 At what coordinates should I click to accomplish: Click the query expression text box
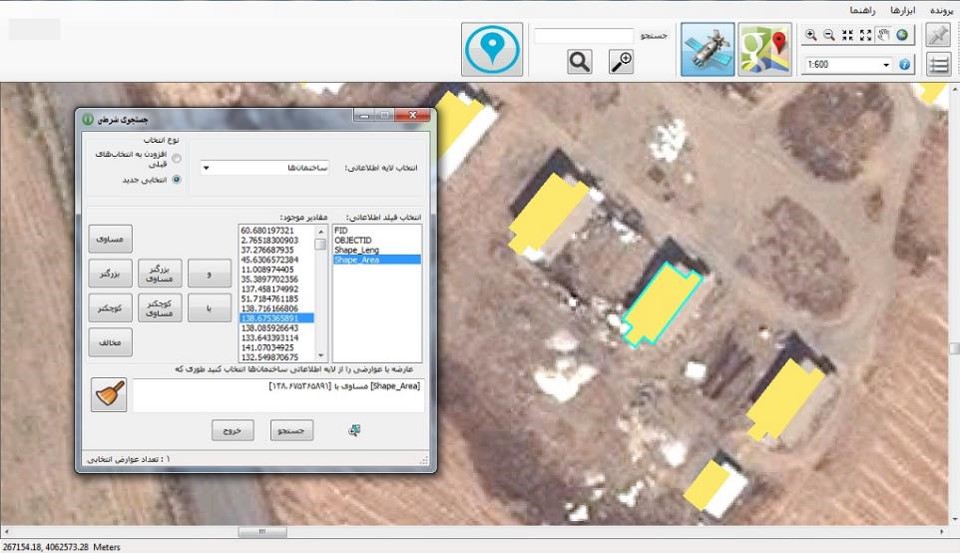[x=279, y=395]
